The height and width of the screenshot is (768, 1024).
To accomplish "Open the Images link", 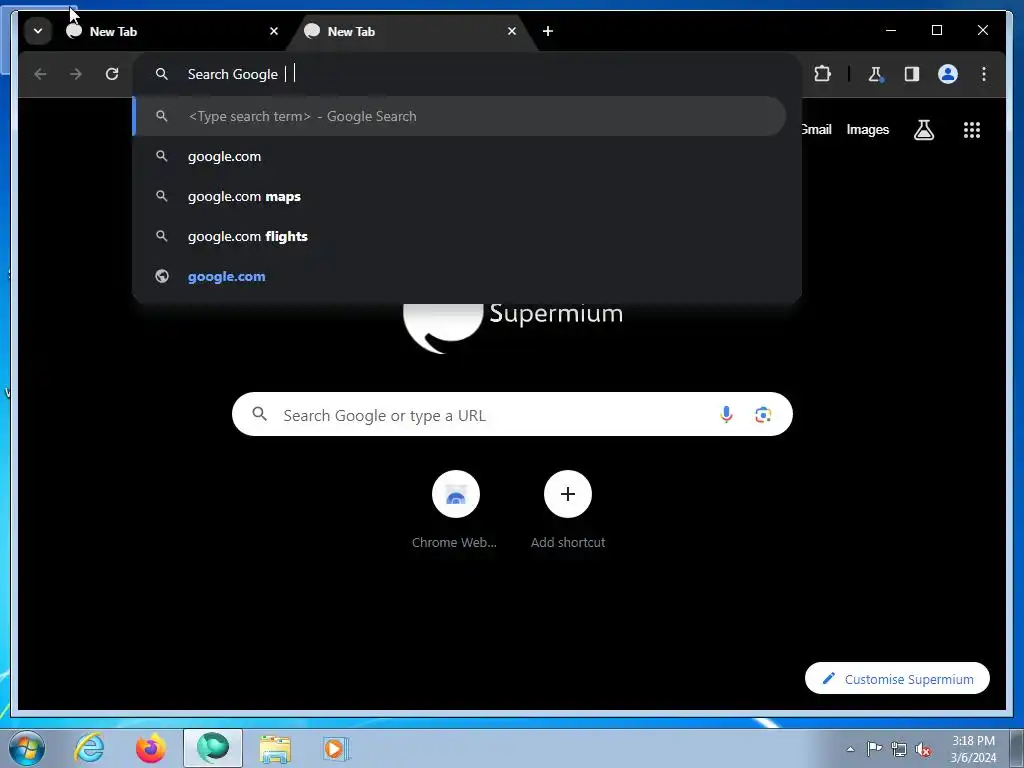I will click(x=867, y=129).
